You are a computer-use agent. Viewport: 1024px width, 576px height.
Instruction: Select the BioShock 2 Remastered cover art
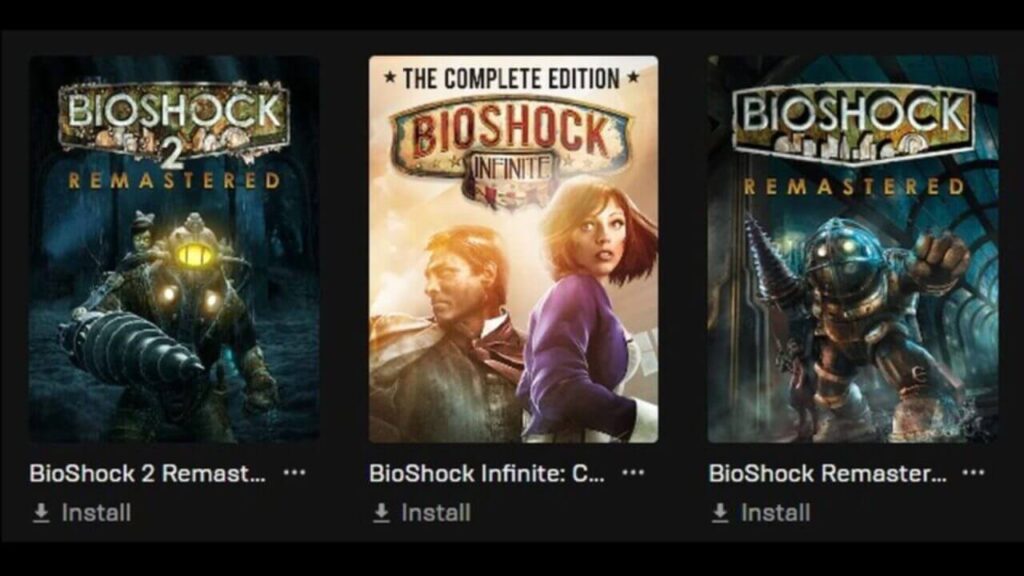click(174, 249)
